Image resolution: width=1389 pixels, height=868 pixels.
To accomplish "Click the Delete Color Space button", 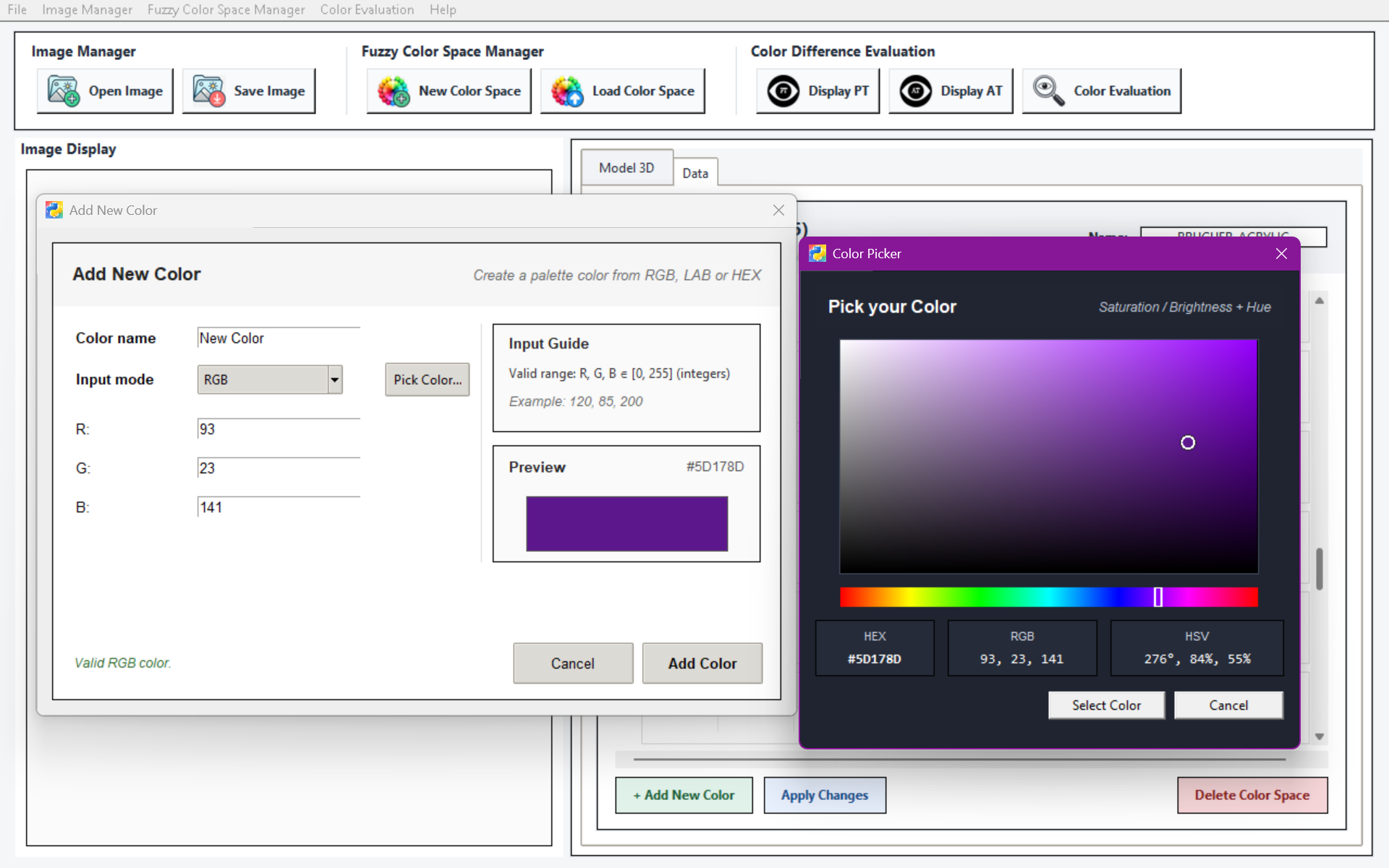I will coord(1252,795).
